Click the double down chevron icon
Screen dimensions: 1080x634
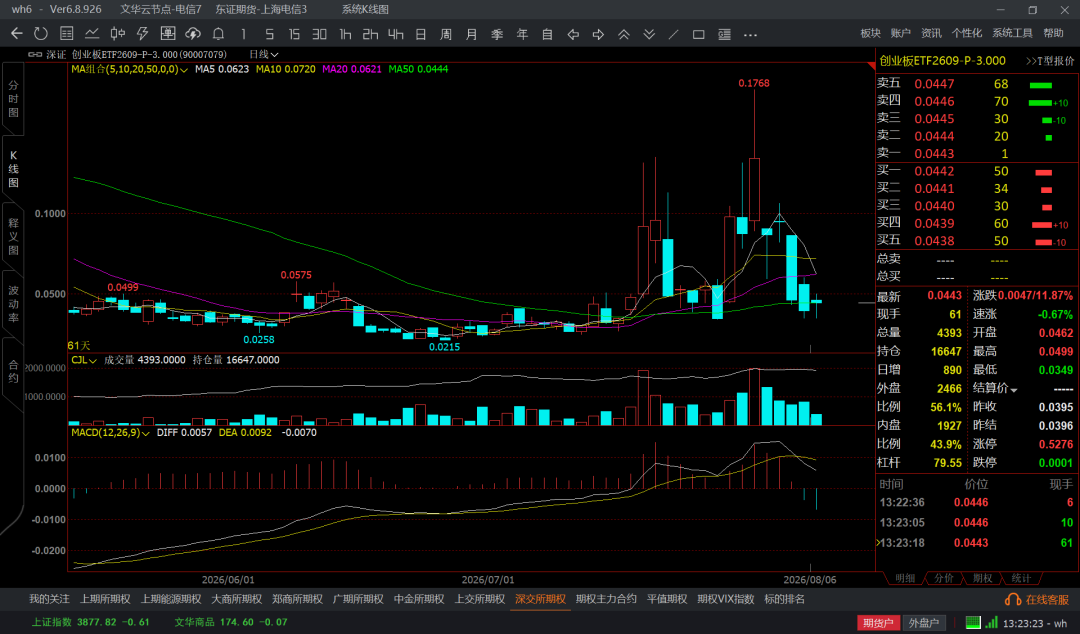[x=649, y=34]
